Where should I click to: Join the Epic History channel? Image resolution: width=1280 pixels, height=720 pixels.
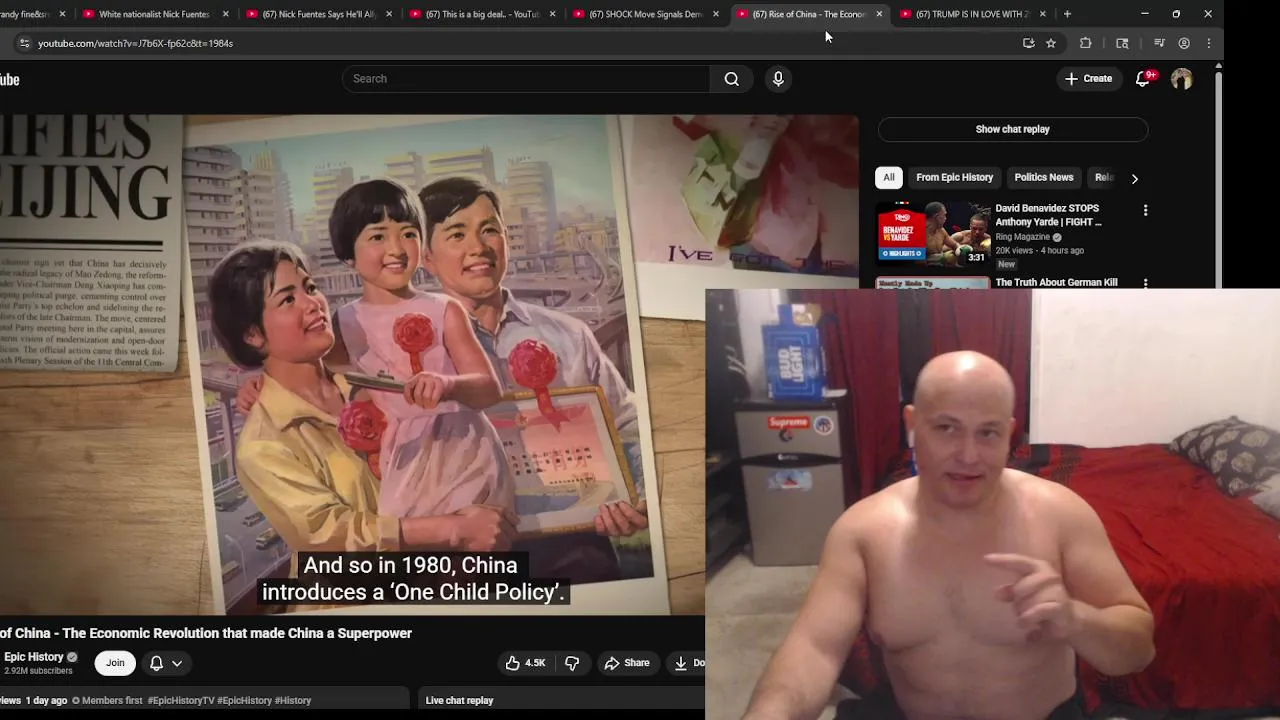click(x=115, y=663)
